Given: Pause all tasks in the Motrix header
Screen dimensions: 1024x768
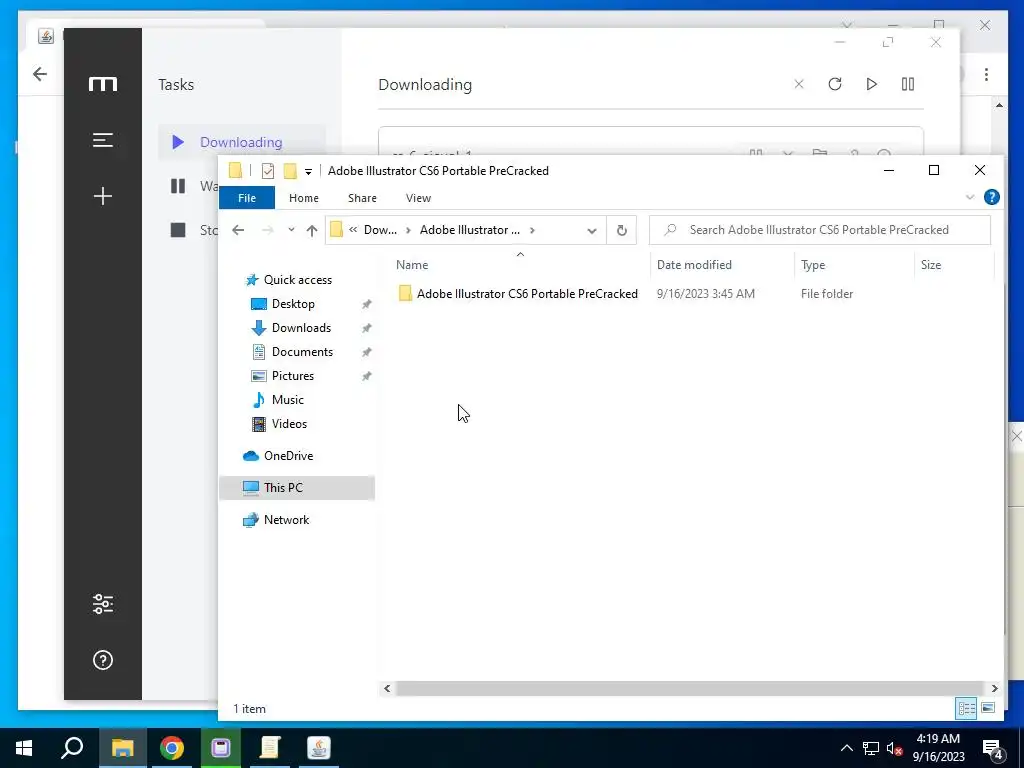Looking at the screenshot, I should pyautogui.click(x=908, y=84).
